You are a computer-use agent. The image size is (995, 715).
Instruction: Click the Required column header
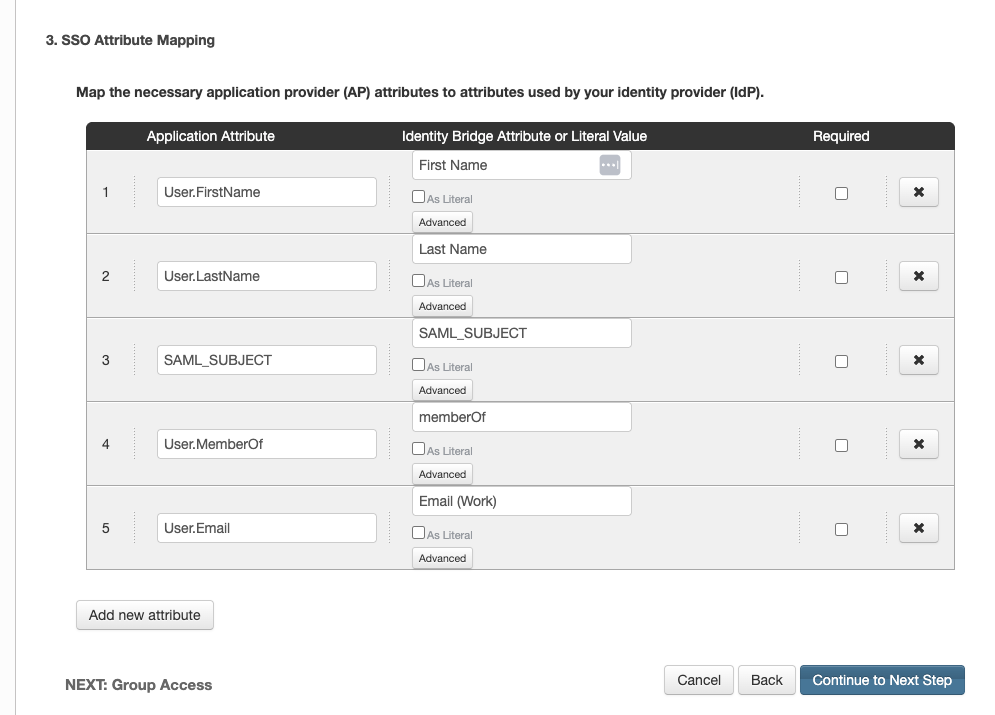(841, 136)
